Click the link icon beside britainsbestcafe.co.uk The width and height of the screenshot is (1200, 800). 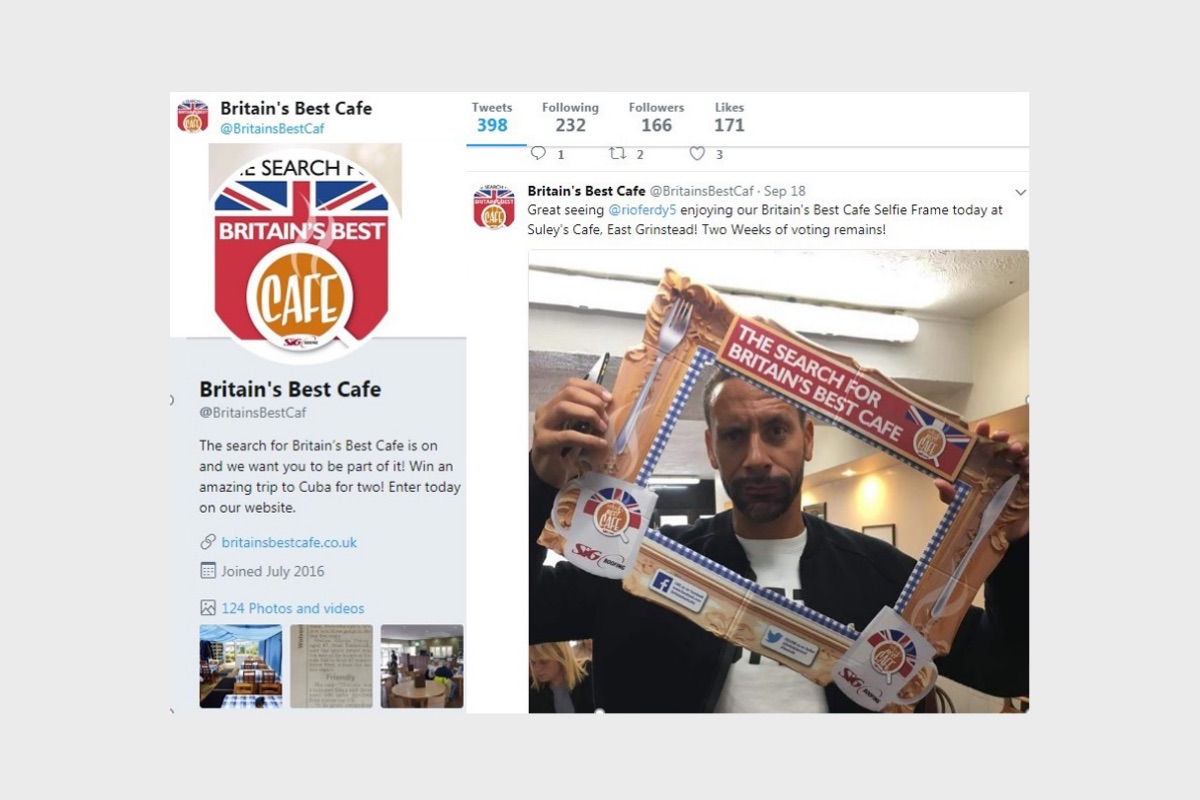pyautogui.click(x=208, y=542)
